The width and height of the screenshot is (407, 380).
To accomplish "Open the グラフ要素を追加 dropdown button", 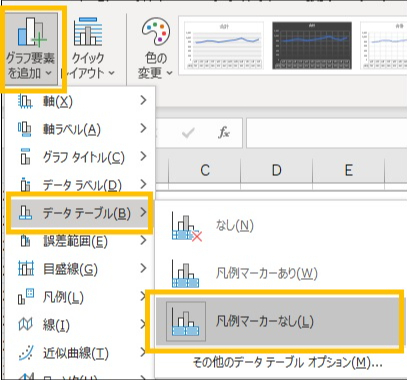I will click(x=31, y=48).
